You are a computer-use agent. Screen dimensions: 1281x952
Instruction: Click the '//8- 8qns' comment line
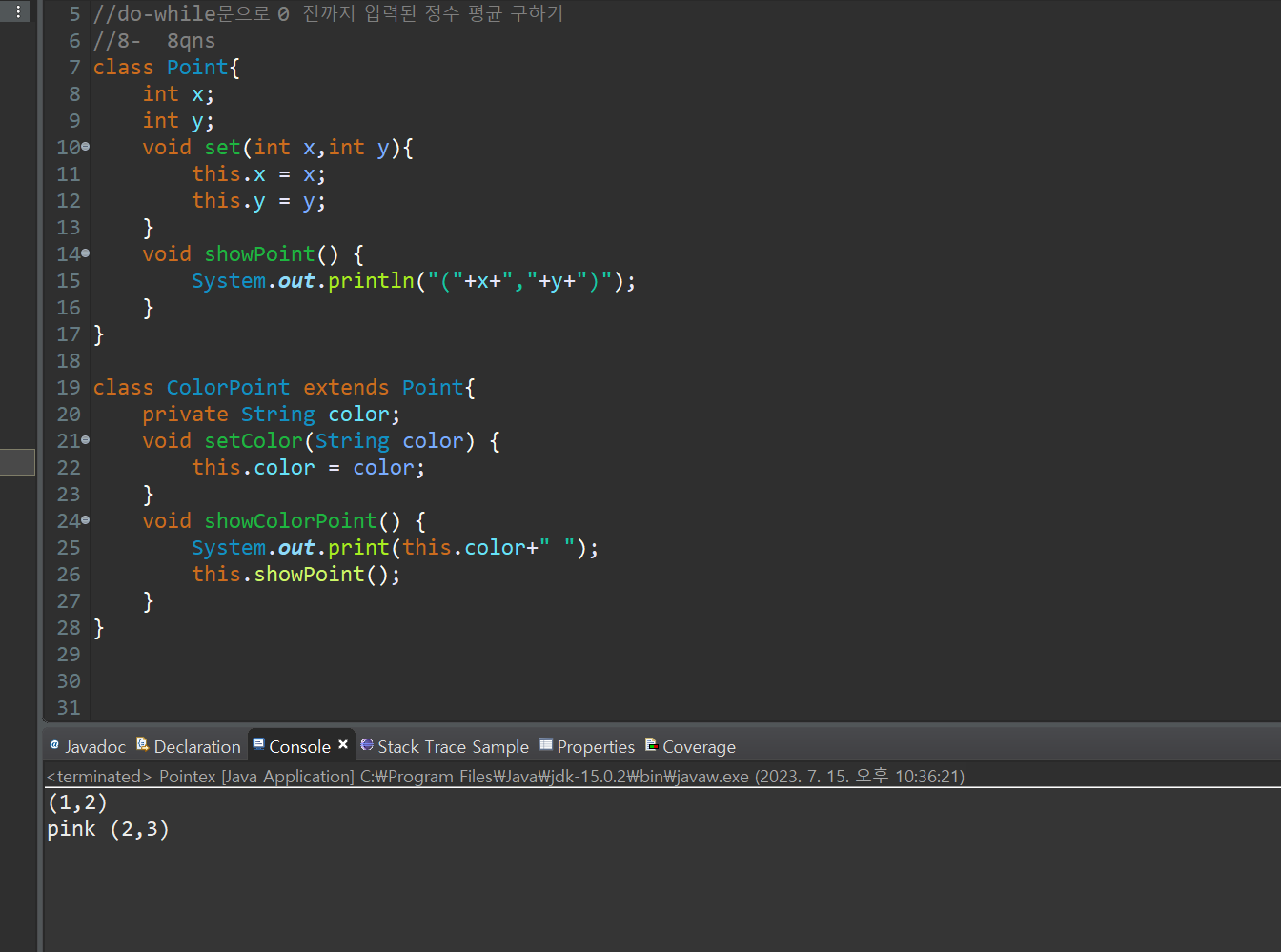click(154, 41)
